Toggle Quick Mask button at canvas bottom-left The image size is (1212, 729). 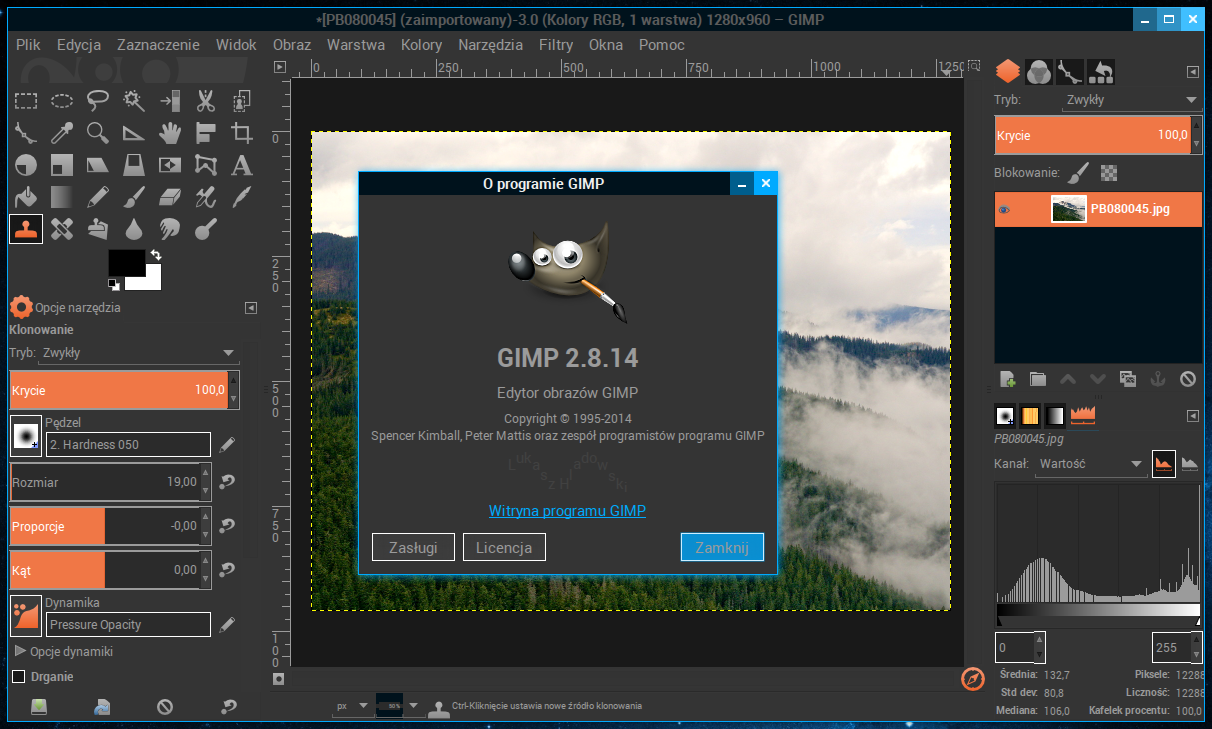[x=279, y=679]
